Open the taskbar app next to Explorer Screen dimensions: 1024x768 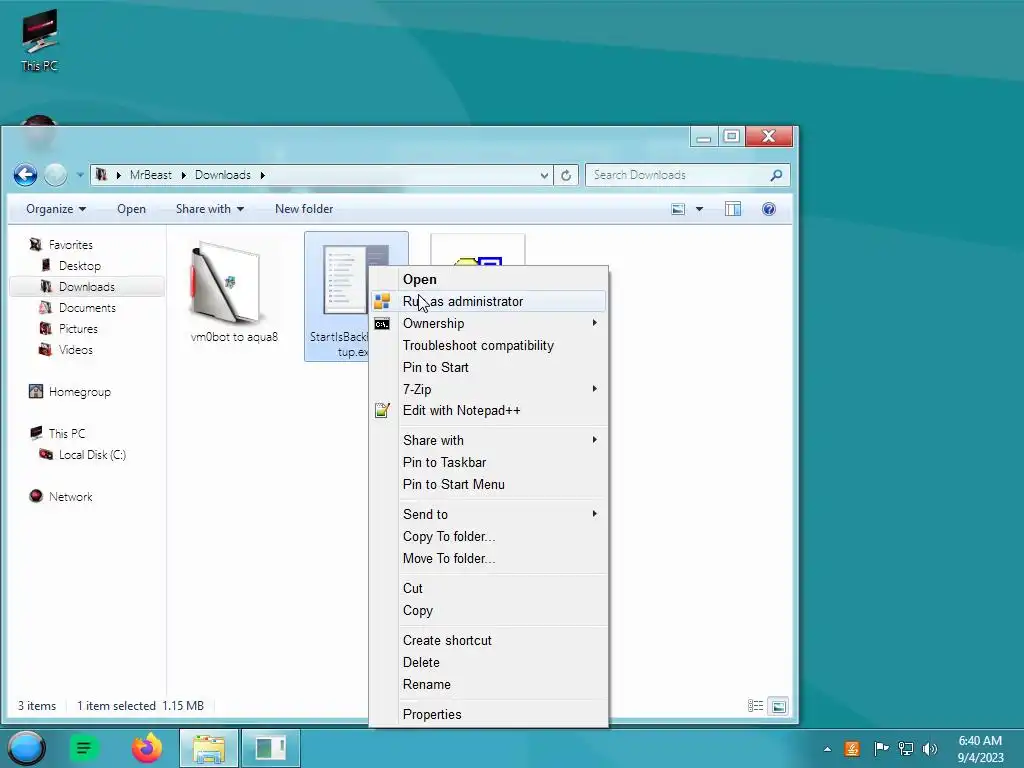[270, 748]
